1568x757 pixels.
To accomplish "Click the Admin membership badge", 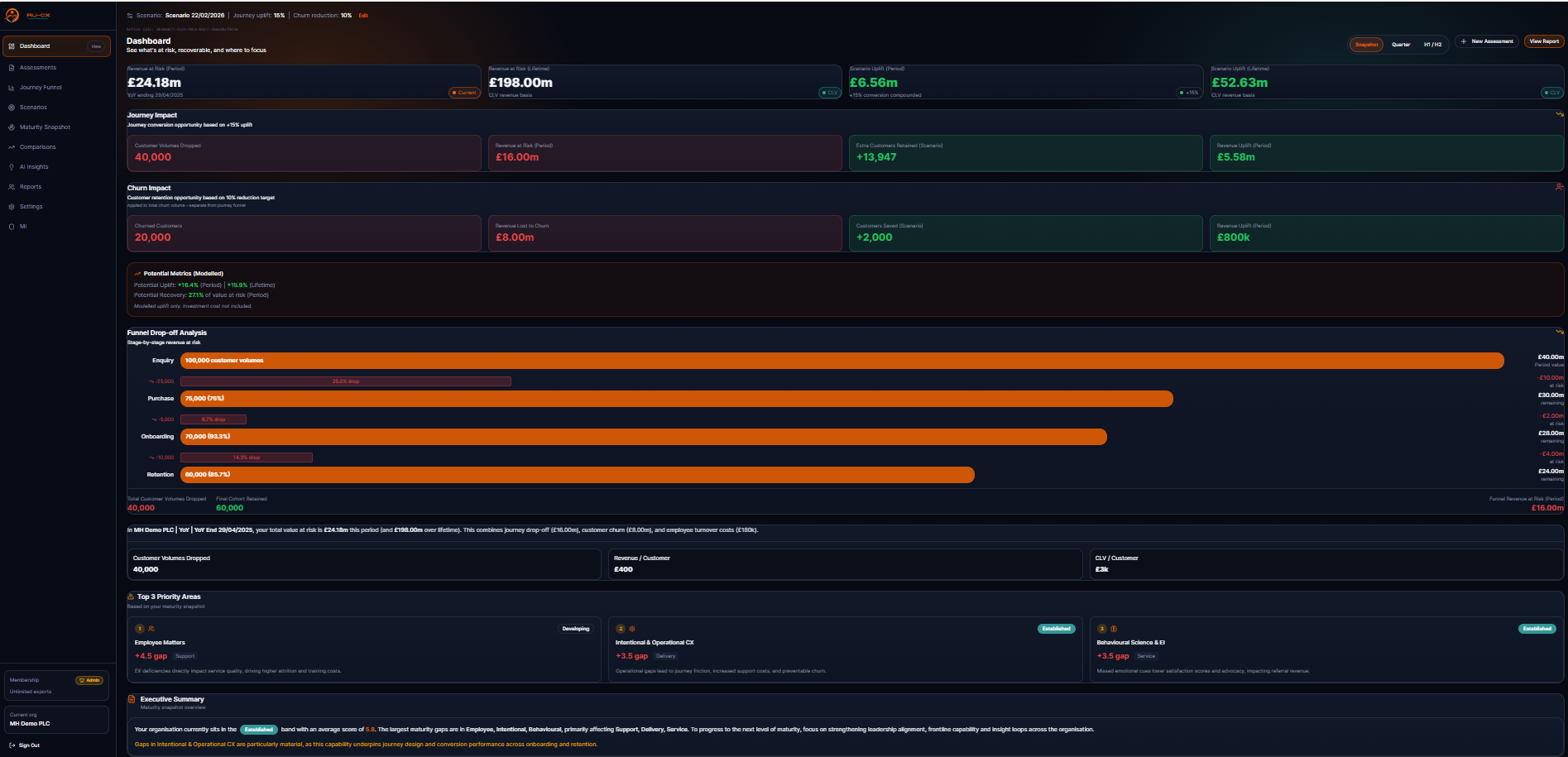I will [x=89, y=679].
